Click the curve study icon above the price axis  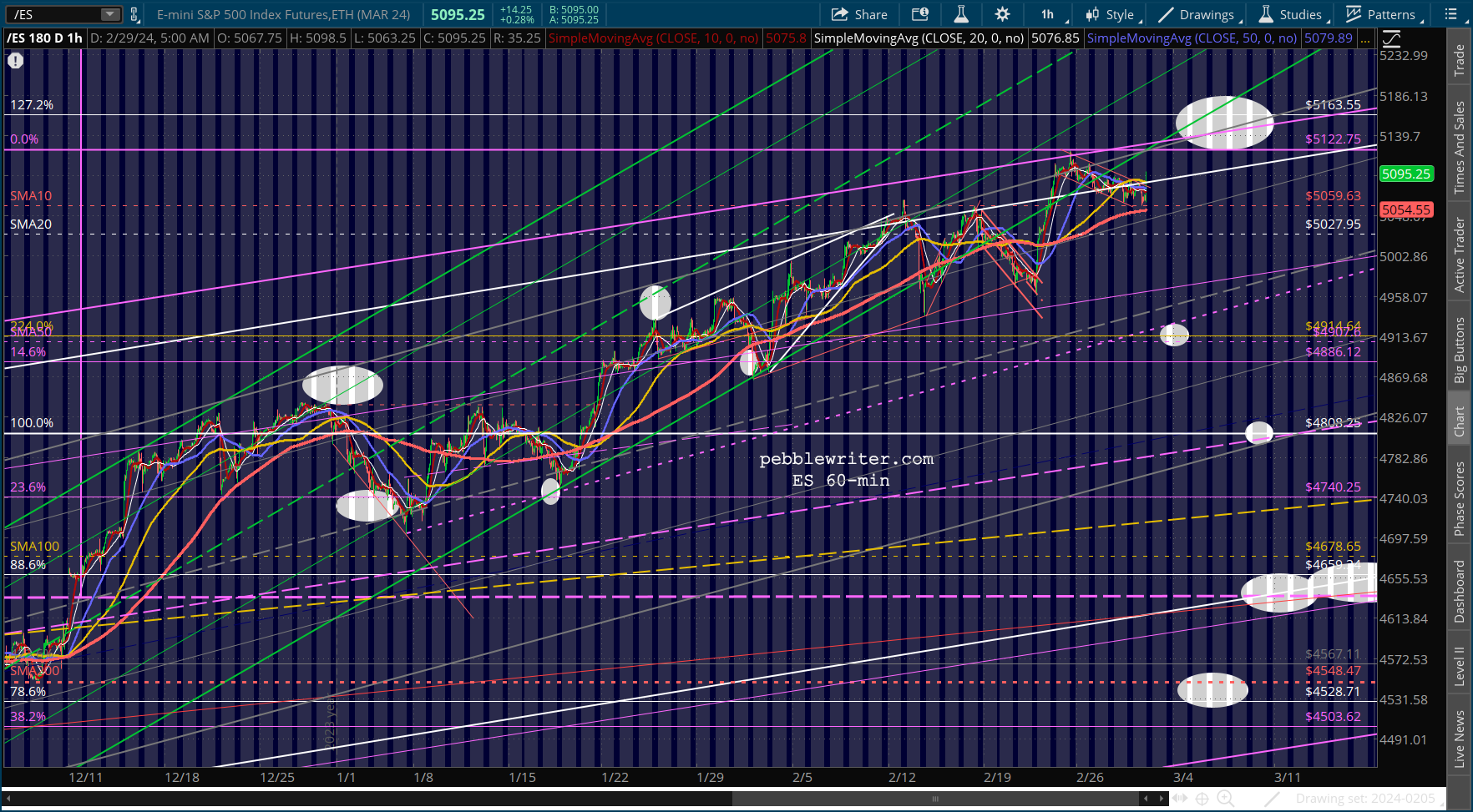click(1391, 38)
